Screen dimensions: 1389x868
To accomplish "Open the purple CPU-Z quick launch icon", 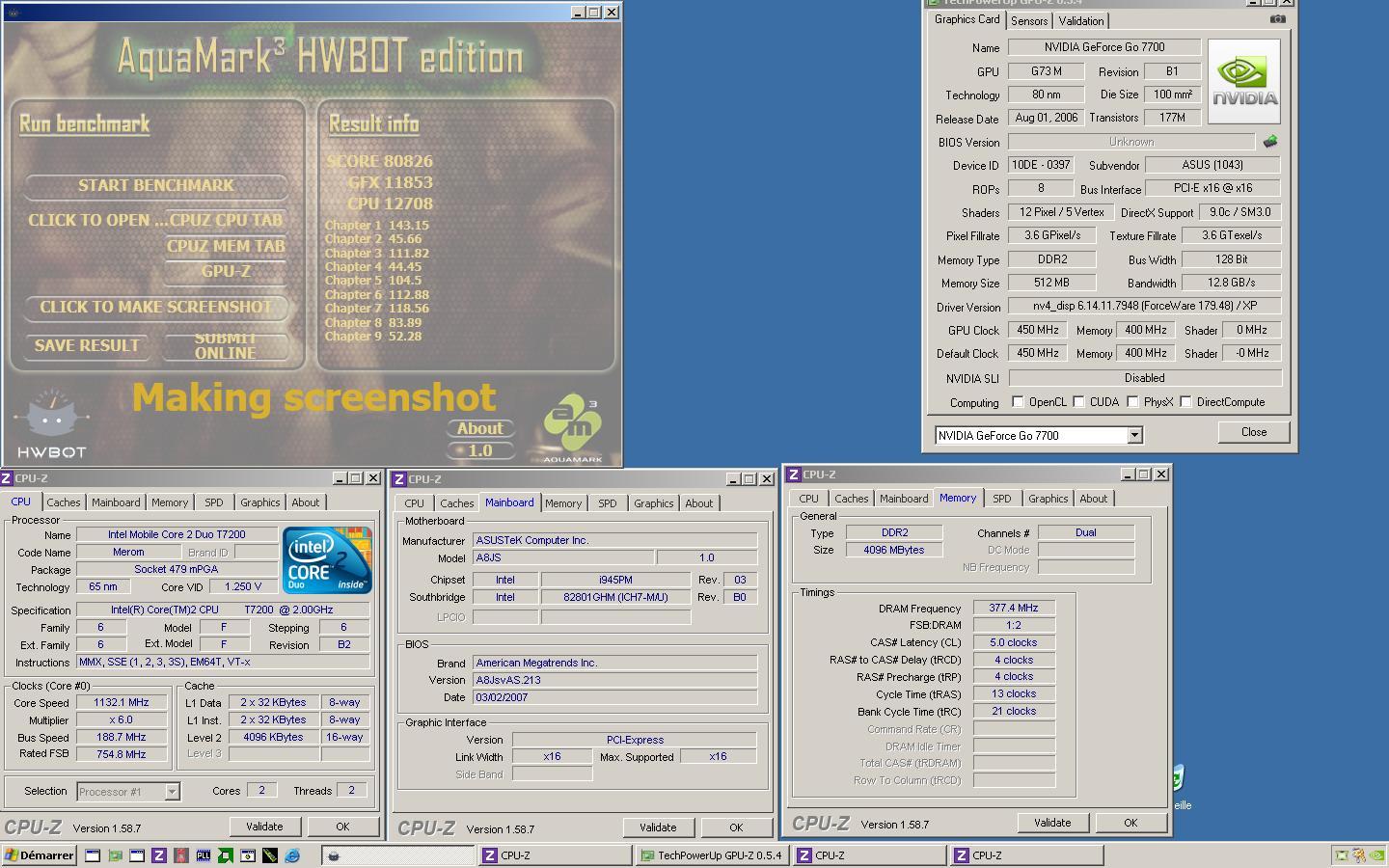I will [x=159, y=855].
